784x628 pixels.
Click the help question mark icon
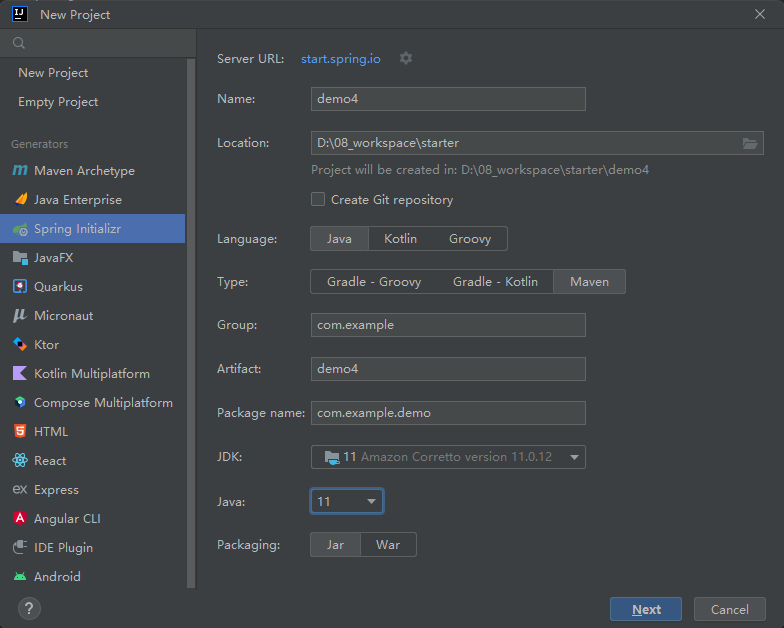[x=30, y=609]
